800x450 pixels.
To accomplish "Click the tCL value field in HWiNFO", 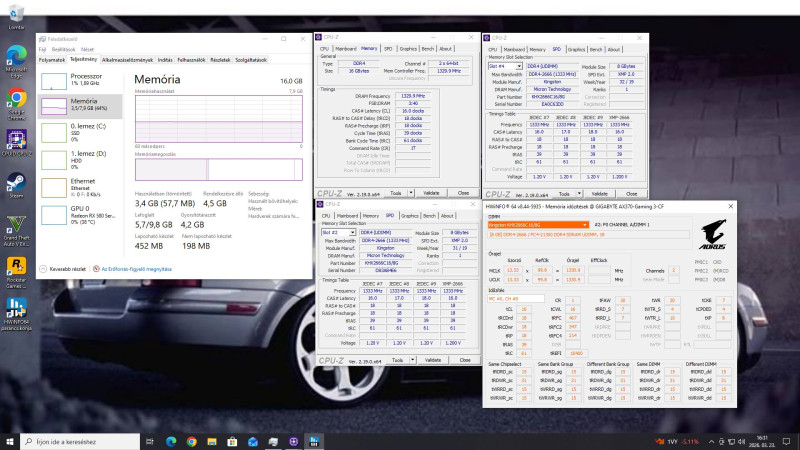I will 523,309.
